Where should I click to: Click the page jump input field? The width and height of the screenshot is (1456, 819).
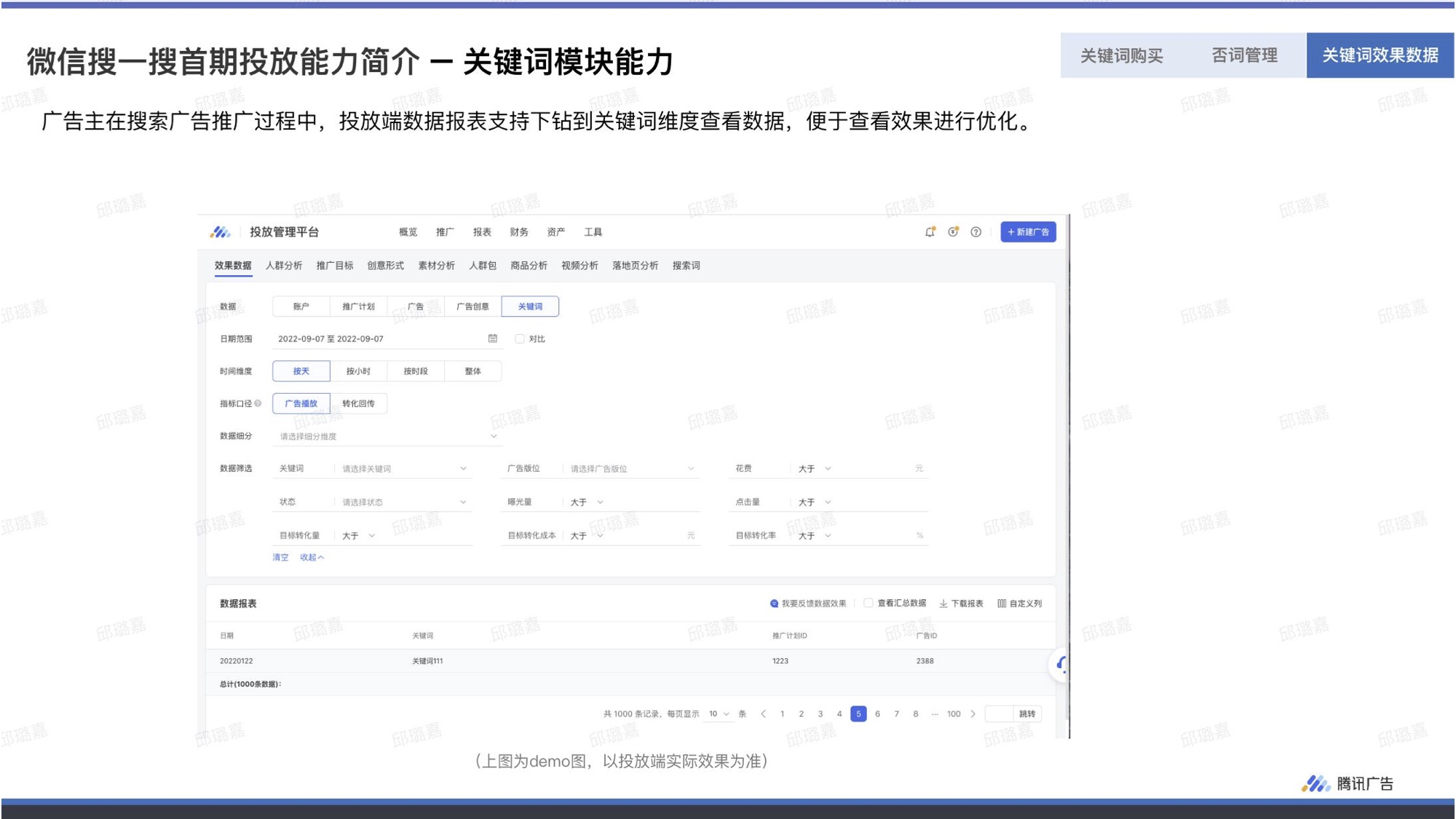998,714
